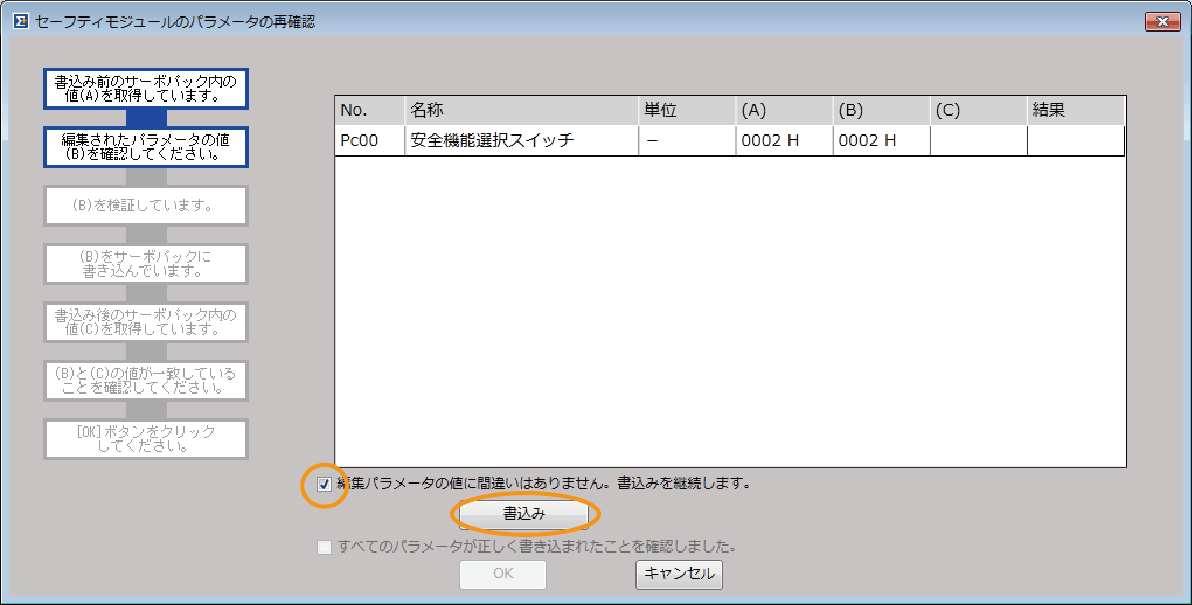Click the step for writing (B) to the servopack
The image size is (1192, 605).
tap(145, 263)
